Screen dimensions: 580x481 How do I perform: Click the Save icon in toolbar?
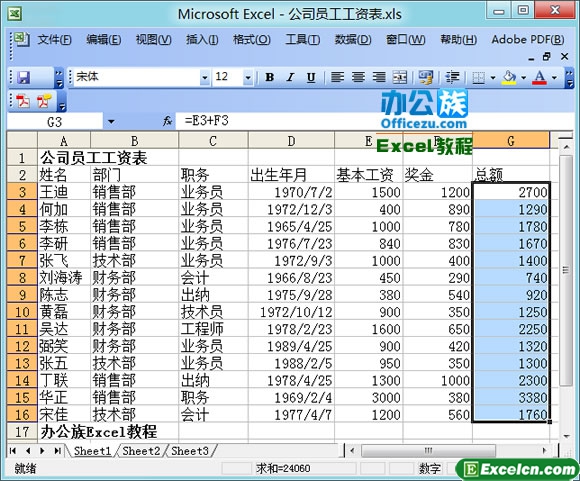click(x=24, y=77)
